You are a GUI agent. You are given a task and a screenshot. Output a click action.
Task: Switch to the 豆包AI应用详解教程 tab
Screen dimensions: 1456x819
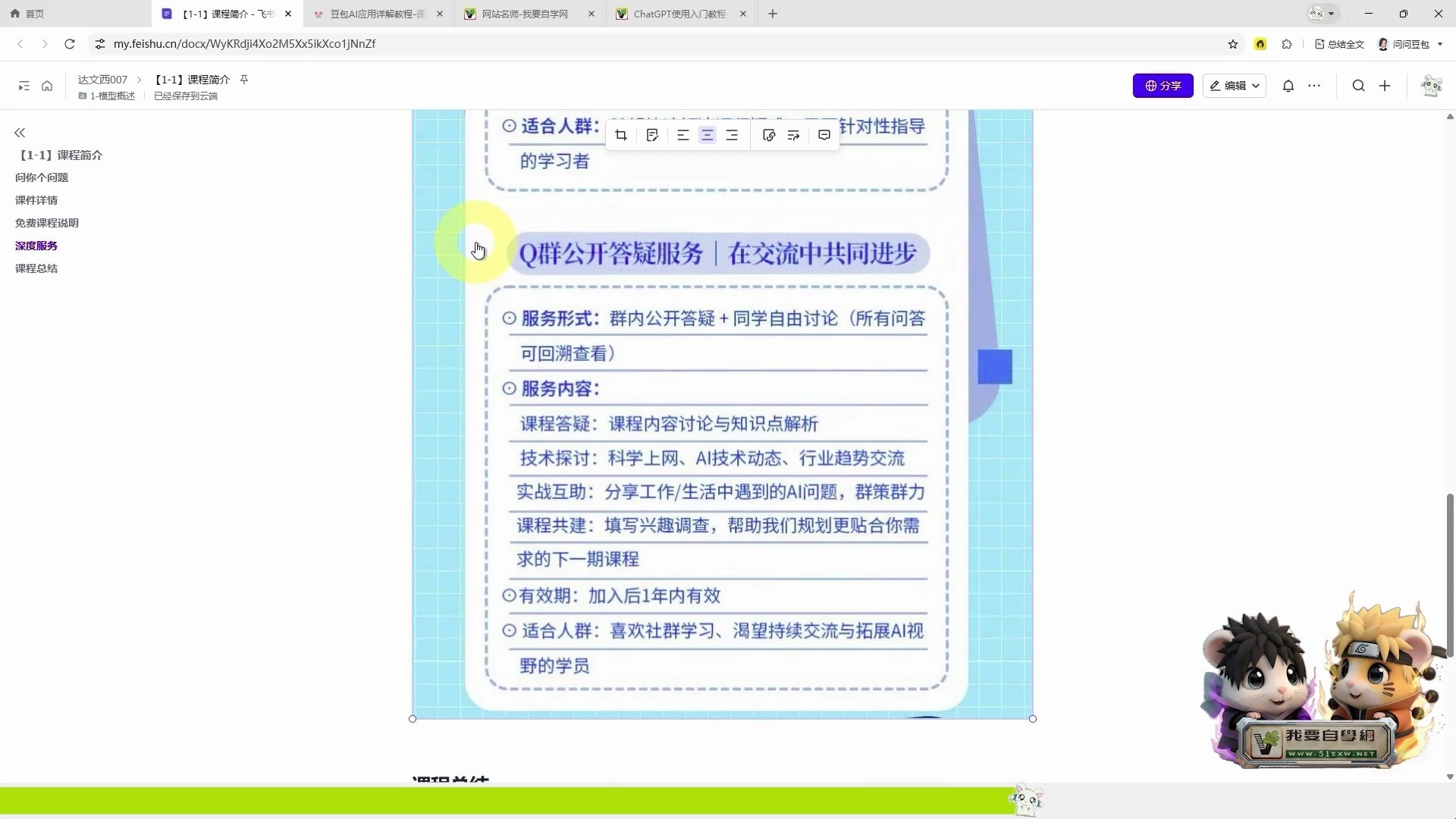click(378, 14)
